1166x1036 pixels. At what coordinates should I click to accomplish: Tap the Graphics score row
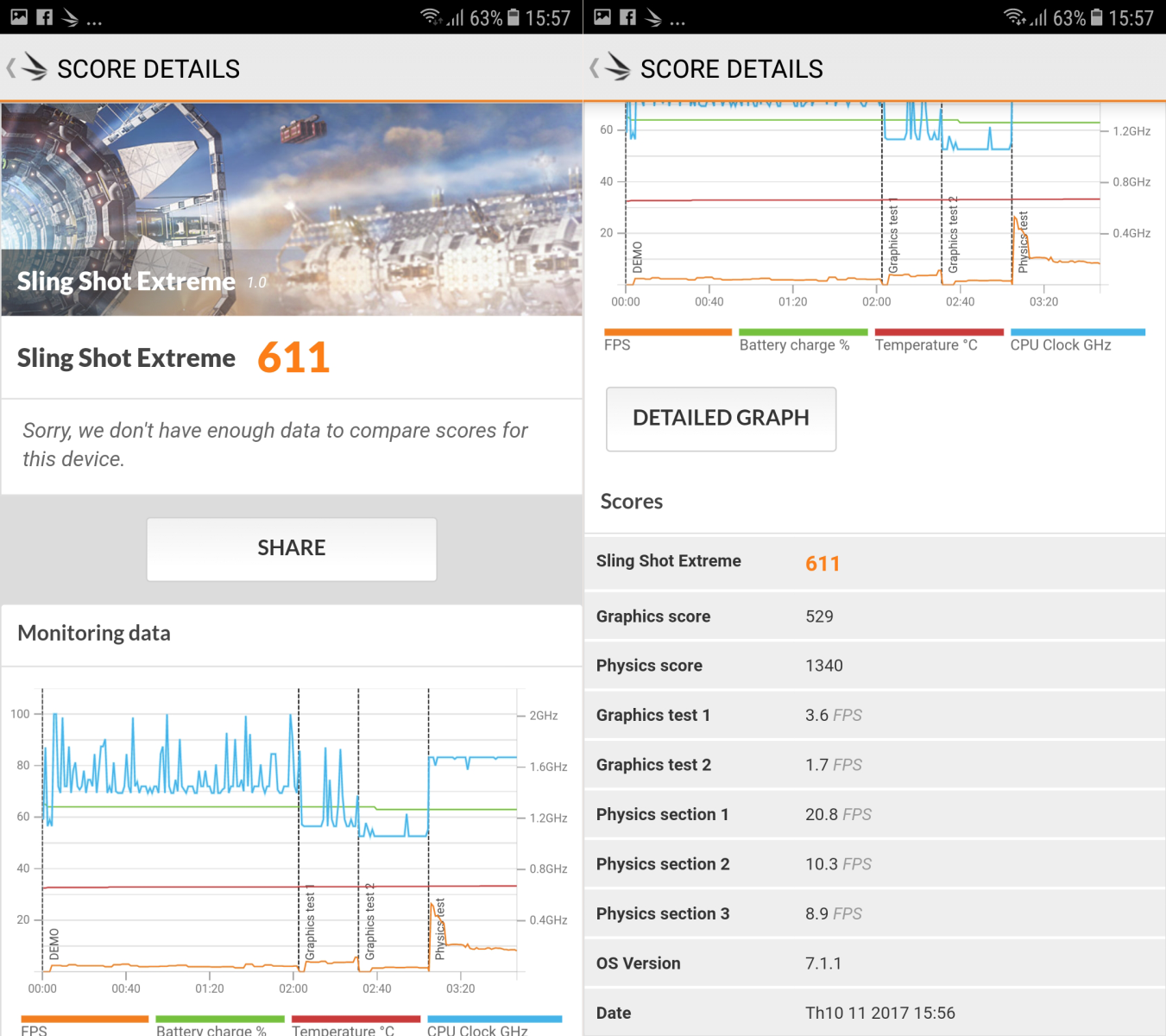(875, 616)
